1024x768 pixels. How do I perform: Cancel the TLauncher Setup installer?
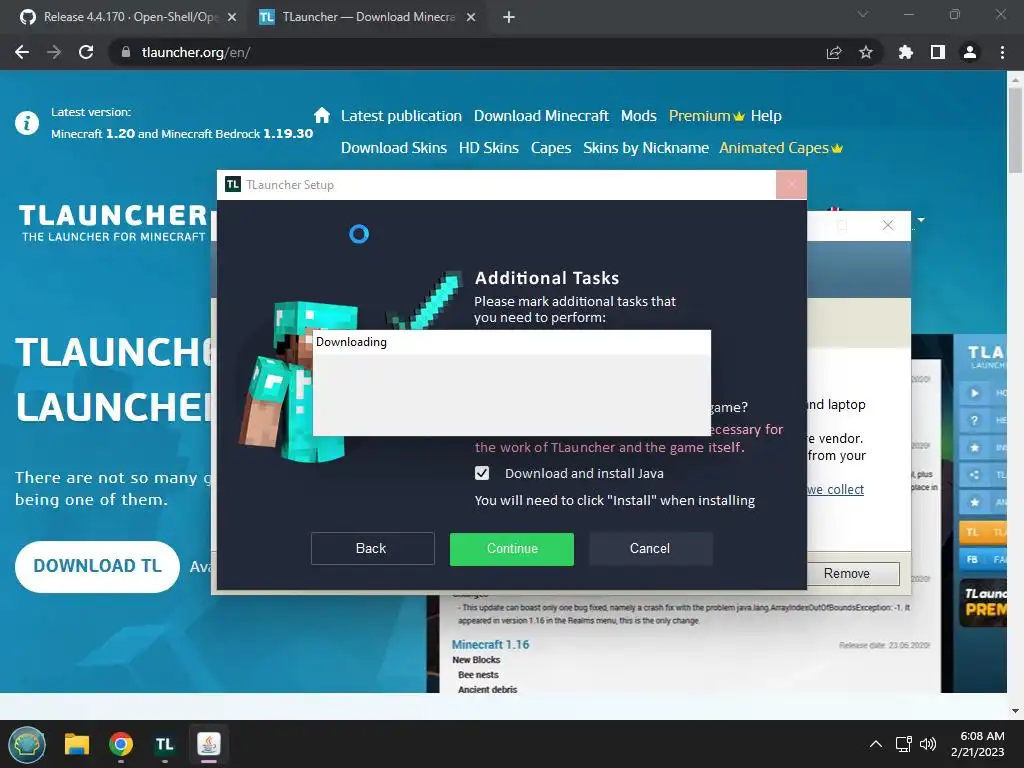[650, 549]
